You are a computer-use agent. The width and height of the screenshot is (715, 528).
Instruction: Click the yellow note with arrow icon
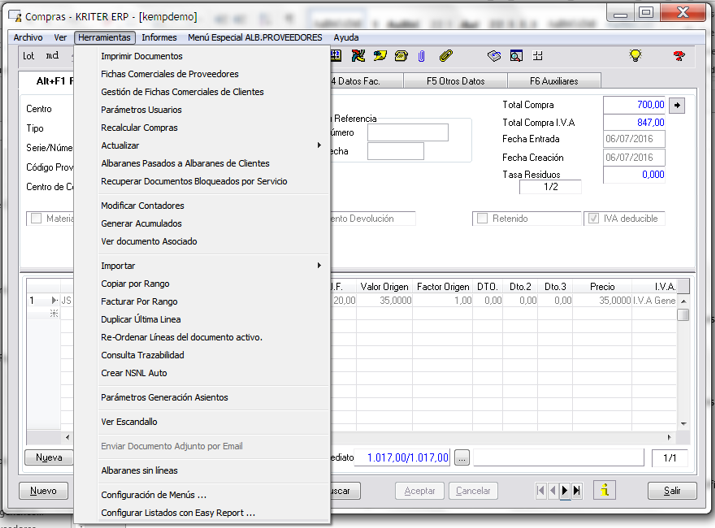(x=380, y=56)
